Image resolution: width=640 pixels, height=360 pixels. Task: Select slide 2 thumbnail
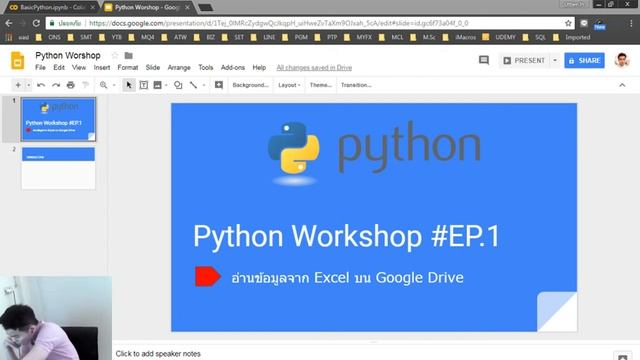click(x=58, y=168)
